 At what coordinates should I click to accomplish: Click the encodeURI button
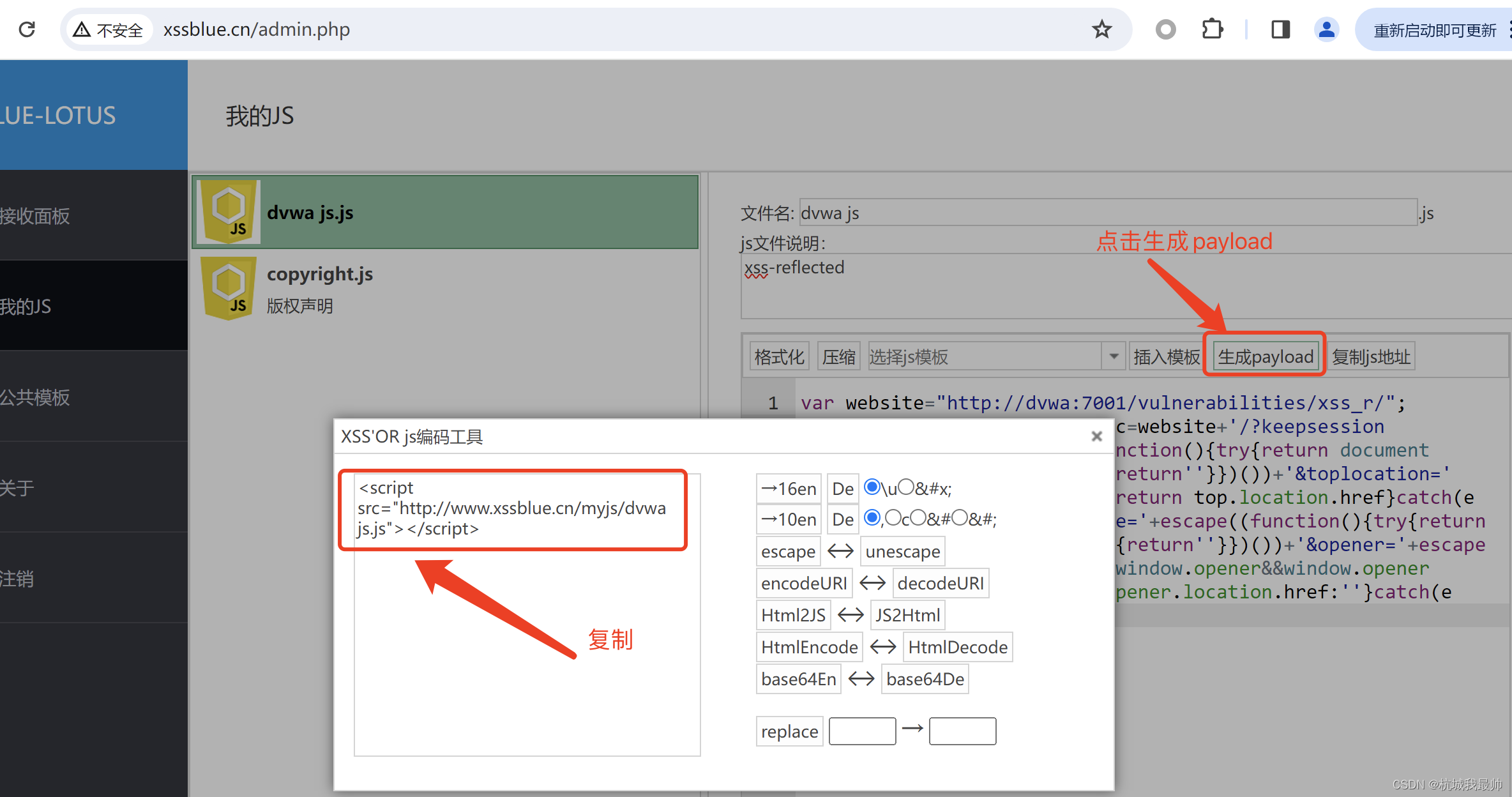[x=805, y=583]
